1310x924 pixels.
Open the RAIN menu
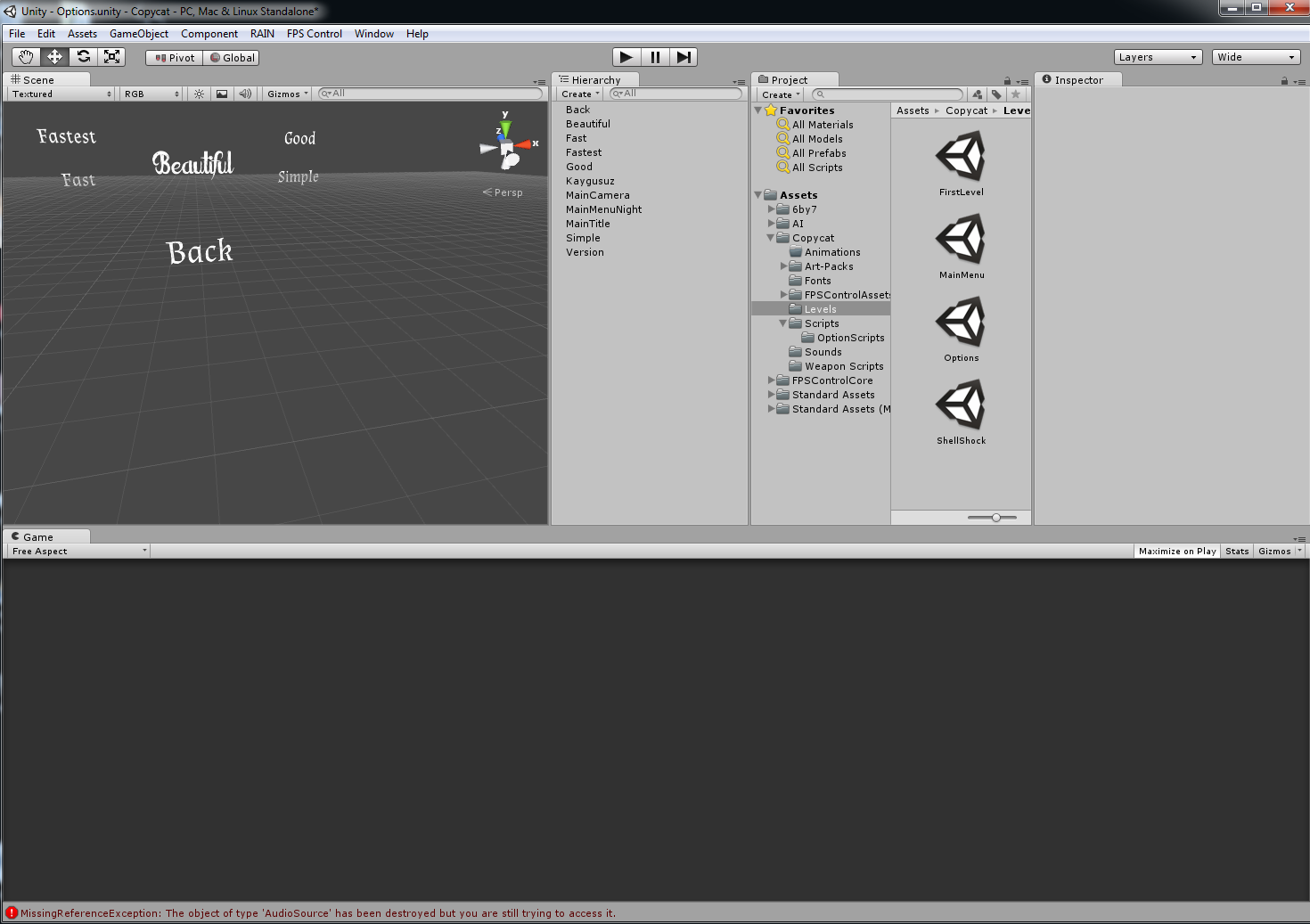click(262, 34)
